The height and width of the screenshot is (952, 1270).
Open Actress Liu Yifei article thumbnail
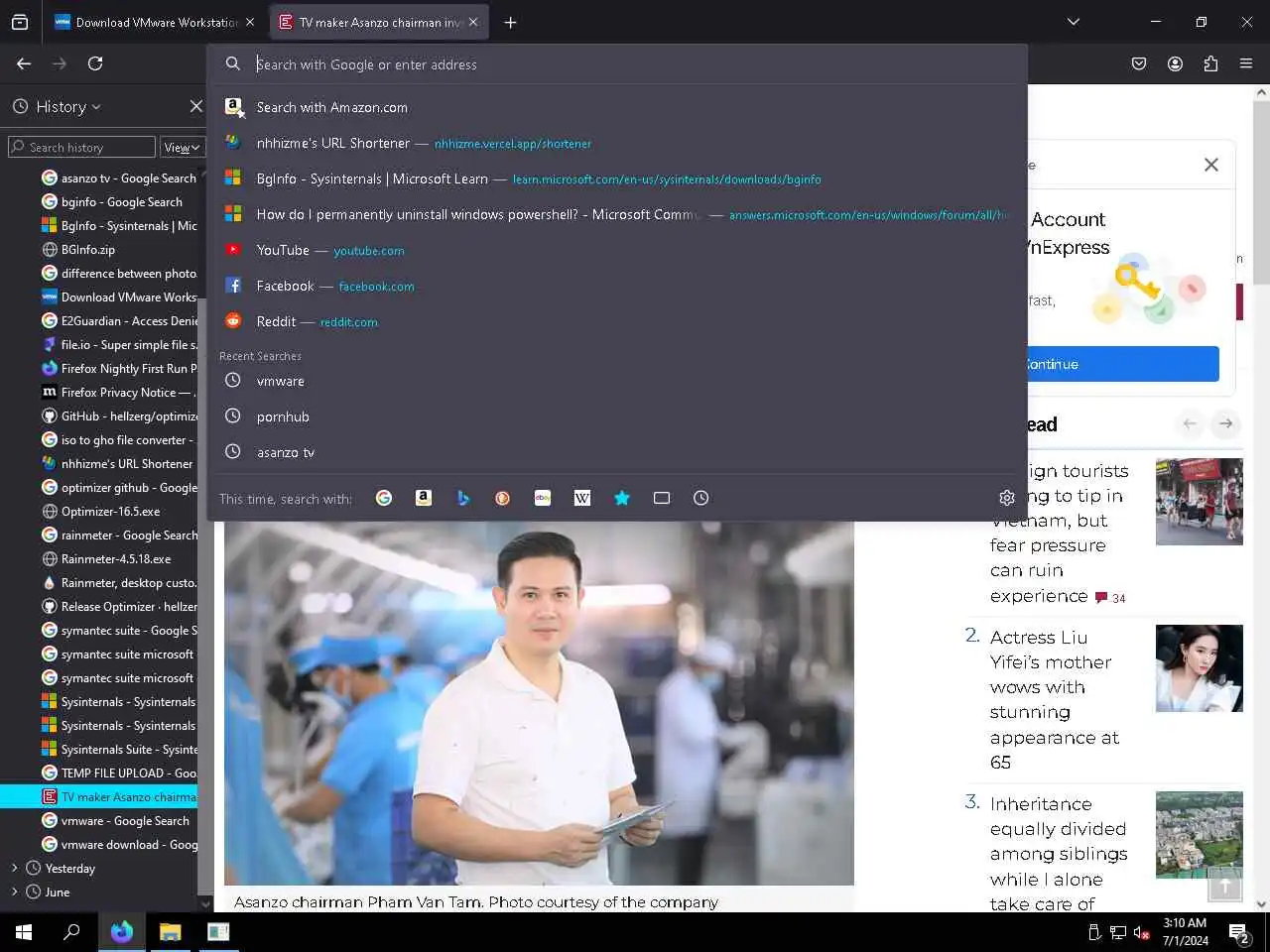(1200, 668)
